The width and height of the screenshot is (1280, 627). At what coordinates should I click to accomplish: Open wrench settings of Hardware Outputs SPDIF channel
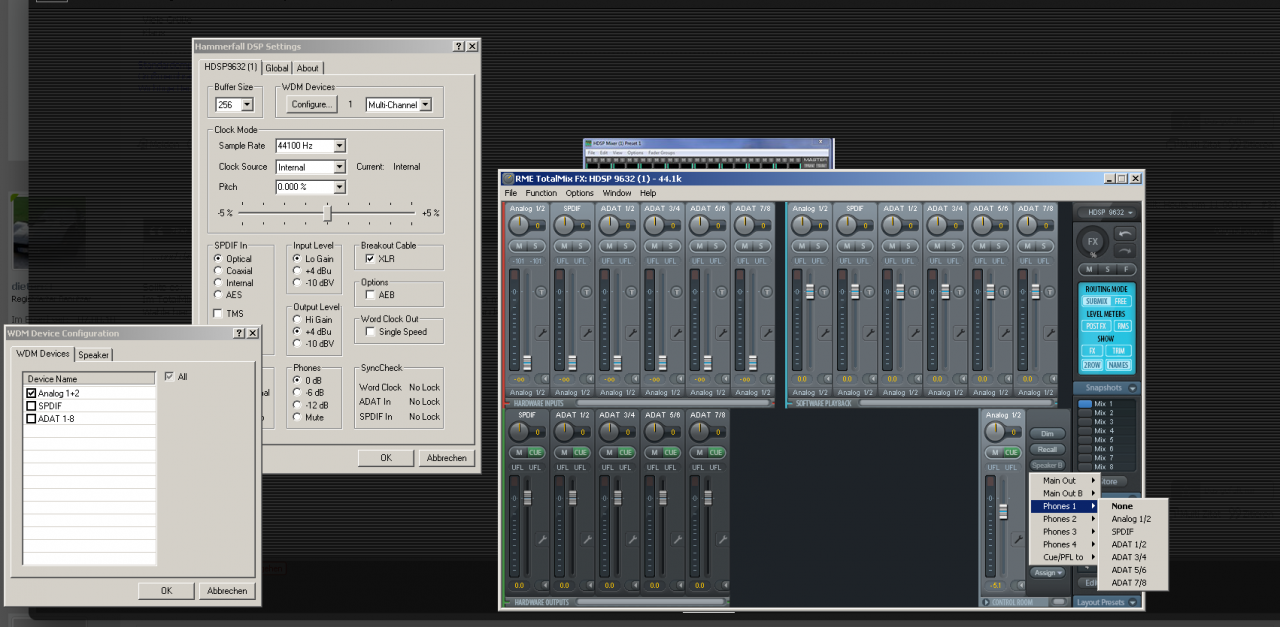click(x=542, y=539)
